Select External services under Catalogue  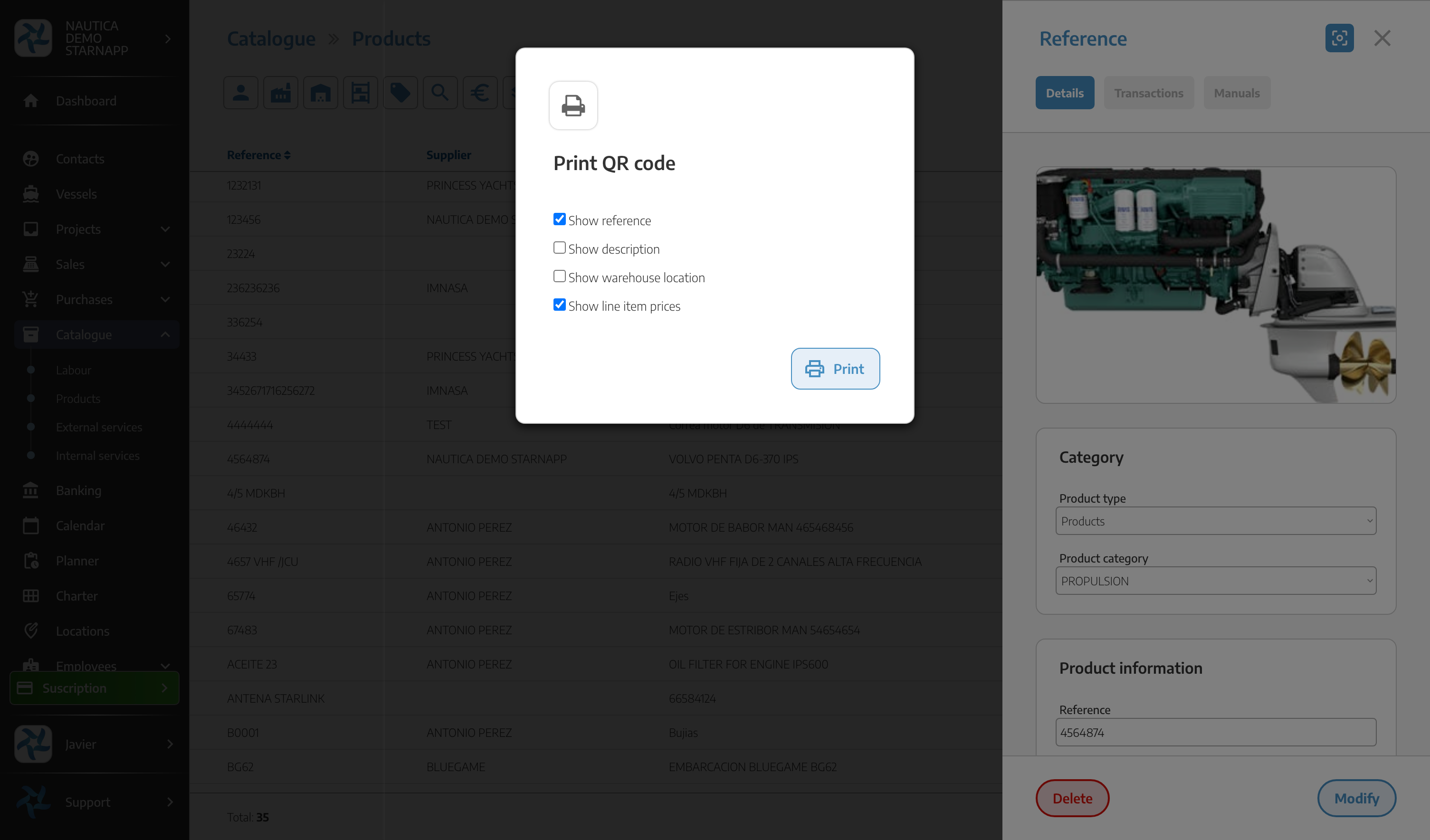pos(99,427)
